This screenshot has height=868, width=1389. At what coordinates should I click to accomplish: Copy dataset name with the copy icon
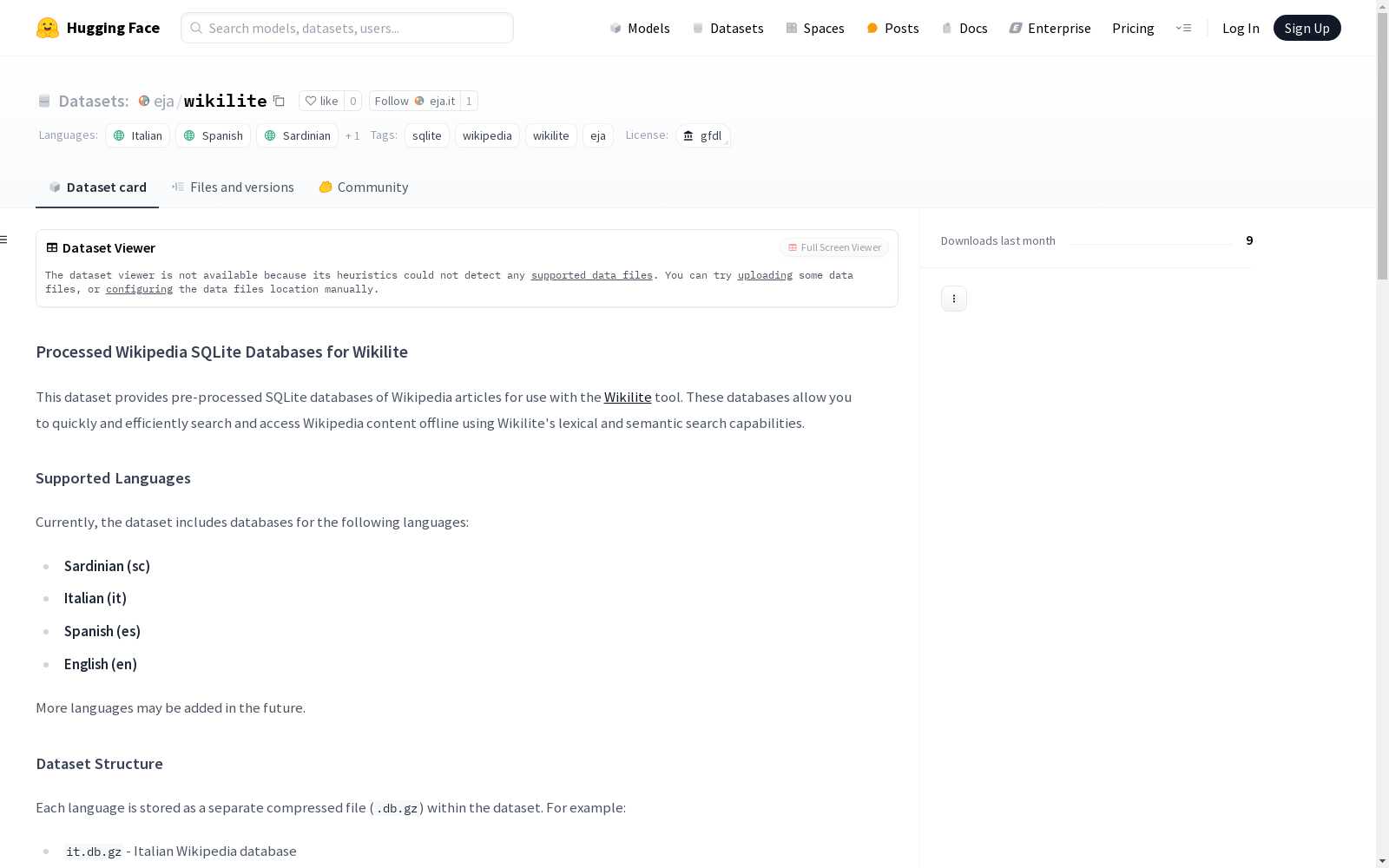(279, 101)
